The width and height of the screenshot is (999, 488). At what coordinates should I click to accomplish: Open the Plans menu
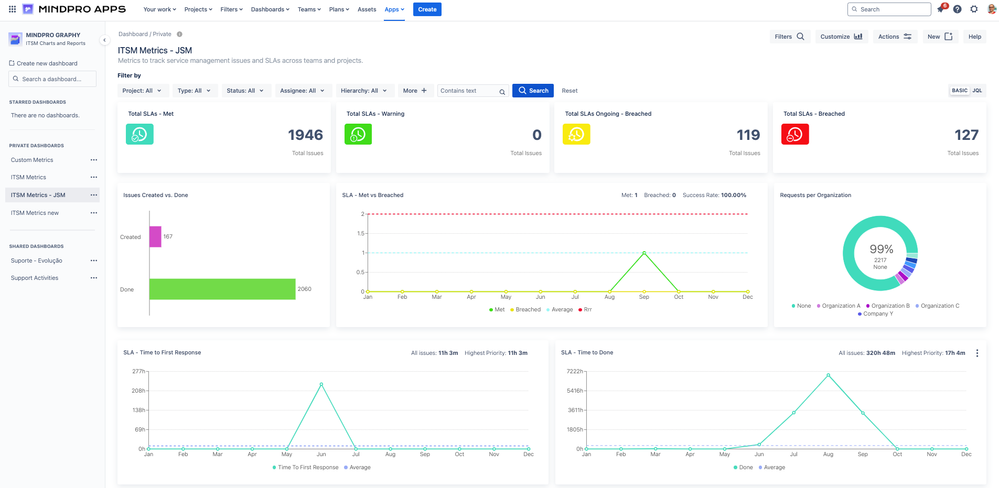coord(340,10)
